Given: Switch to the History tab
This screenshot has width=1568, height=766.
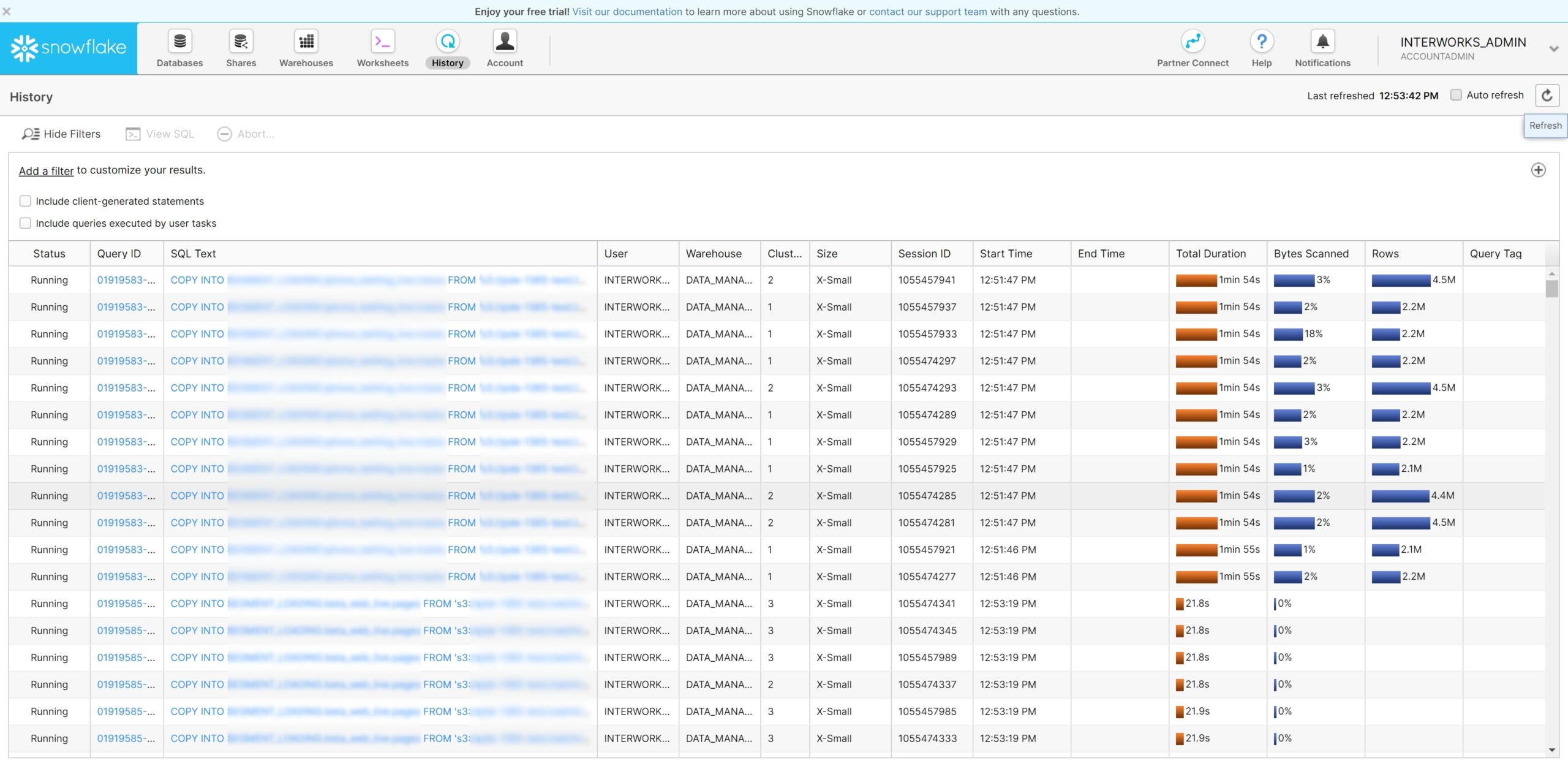Looking at the screenshot, I should pos(447,48).
